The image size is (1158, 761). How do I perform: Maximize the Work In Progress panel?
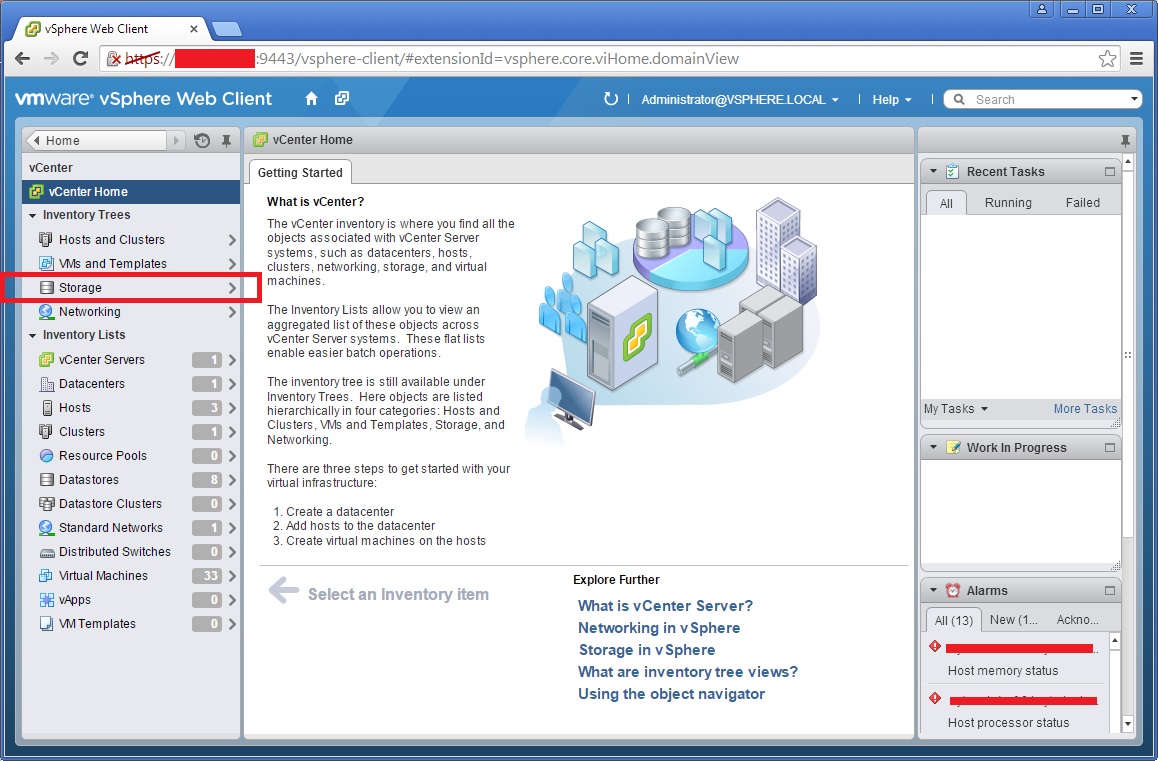tap(1109, 447)
